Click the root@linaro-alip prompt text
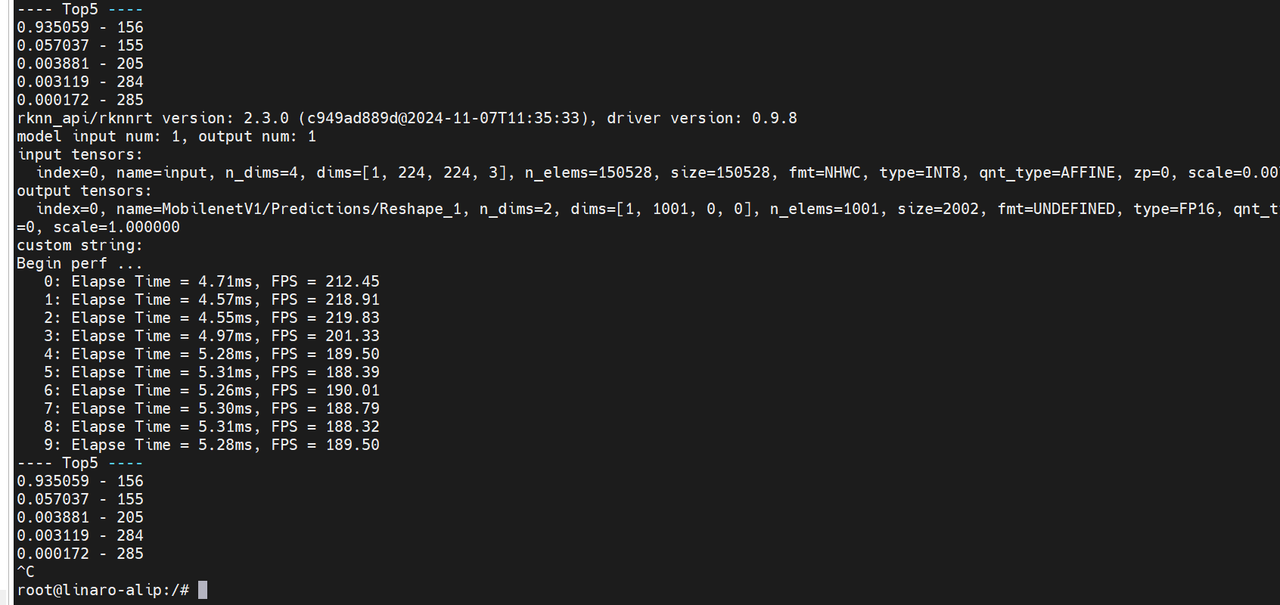The height and width of the screenshot is (605, 1280). click(103, 590)
